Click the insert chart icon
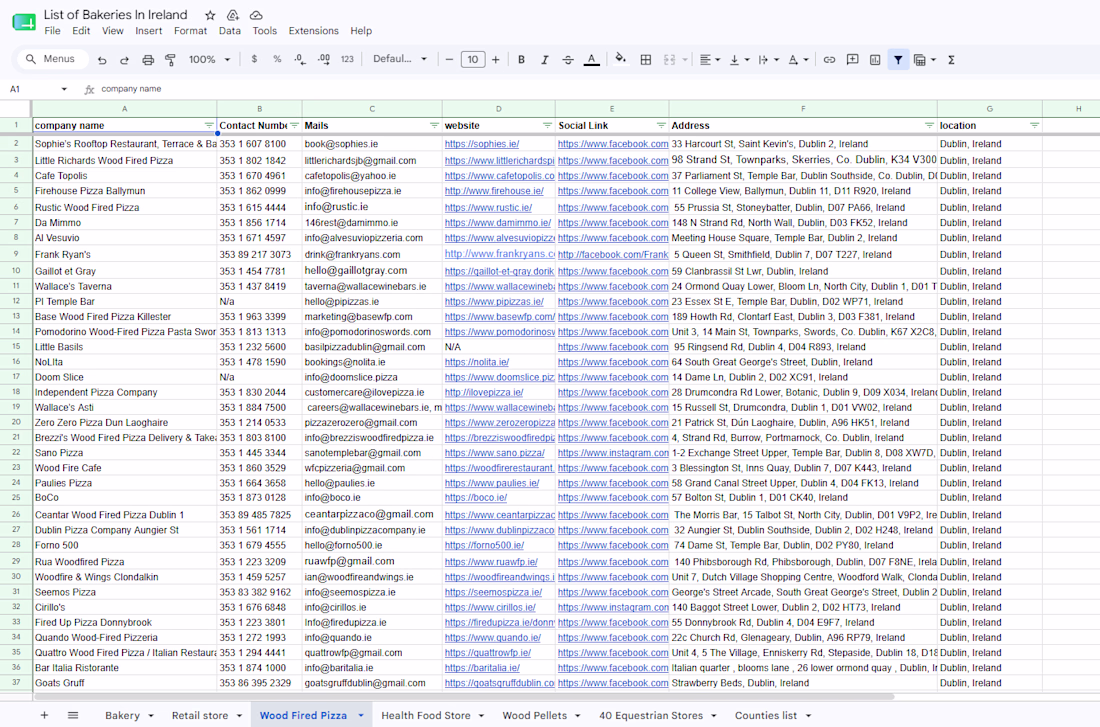The height and width of the screenshot is (727, 1100). point(875,60)
